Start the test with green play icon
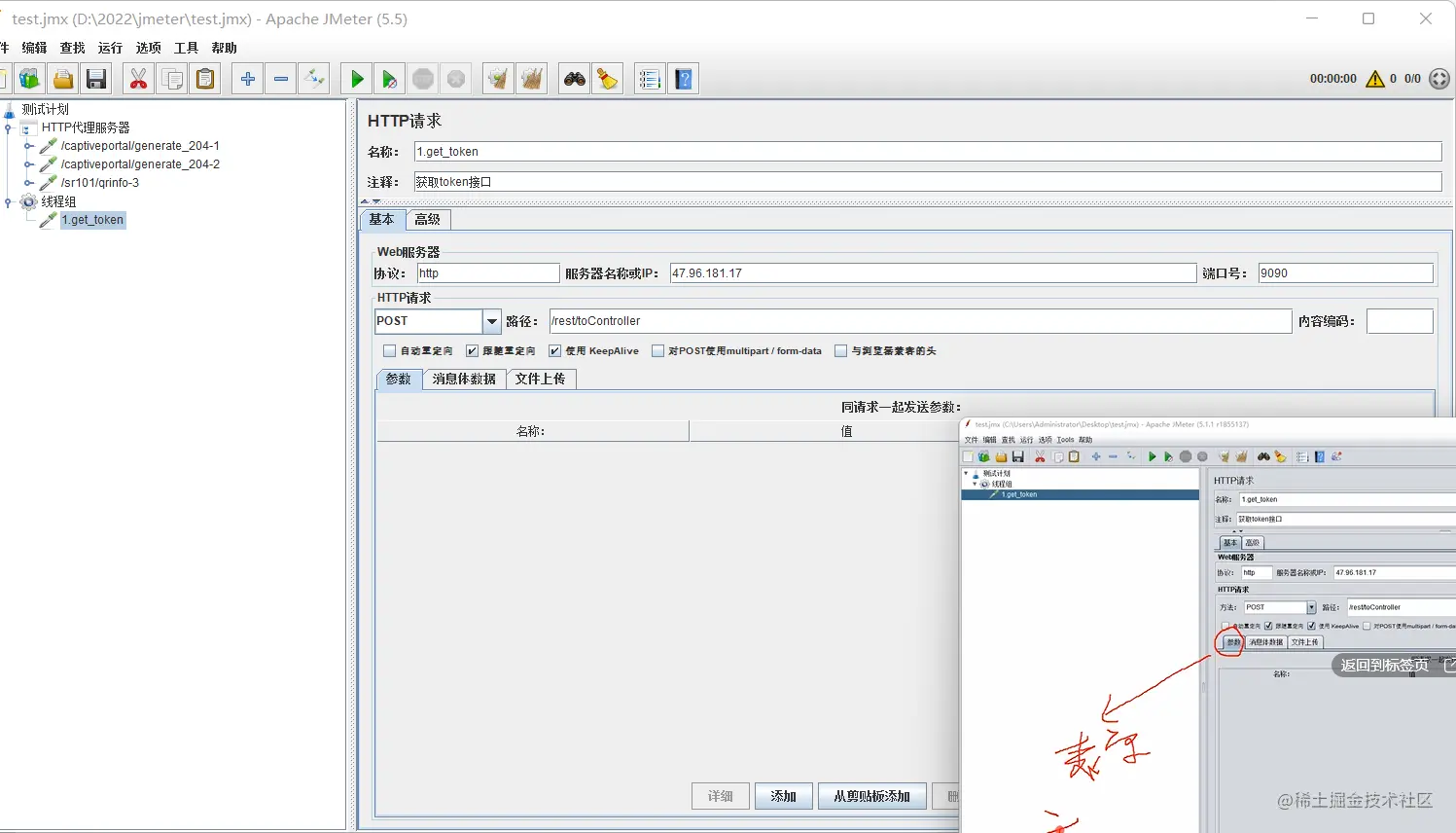 pyautogui.click(x=357, y=79)
